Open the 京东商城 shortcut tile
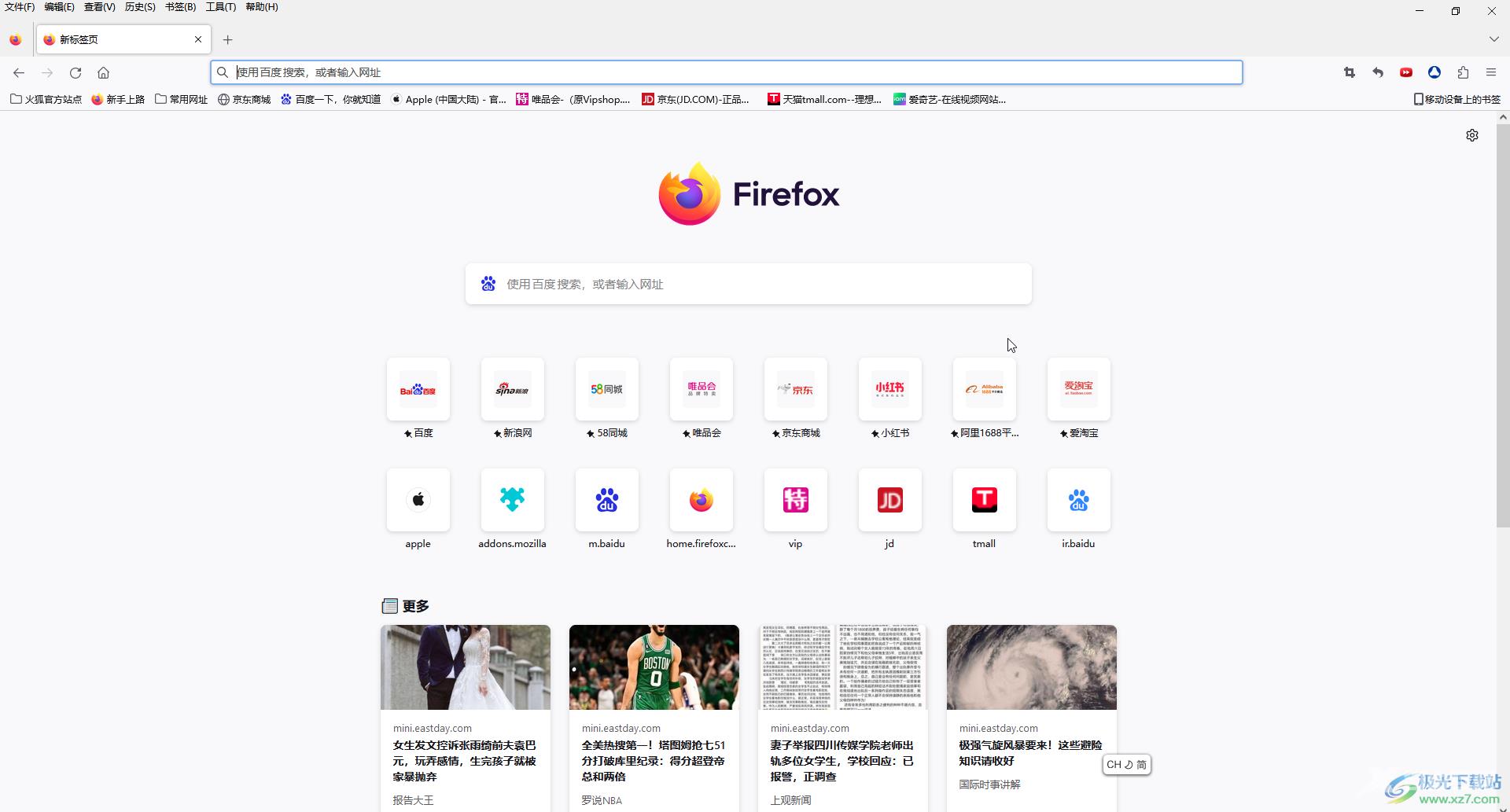 pyautogui.click(x=796, y=389)
